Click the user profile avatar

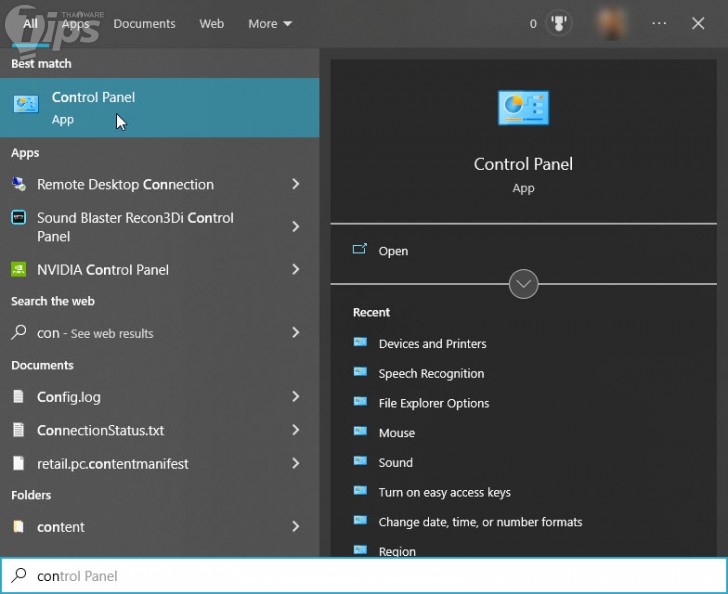[x=611, y=23]
